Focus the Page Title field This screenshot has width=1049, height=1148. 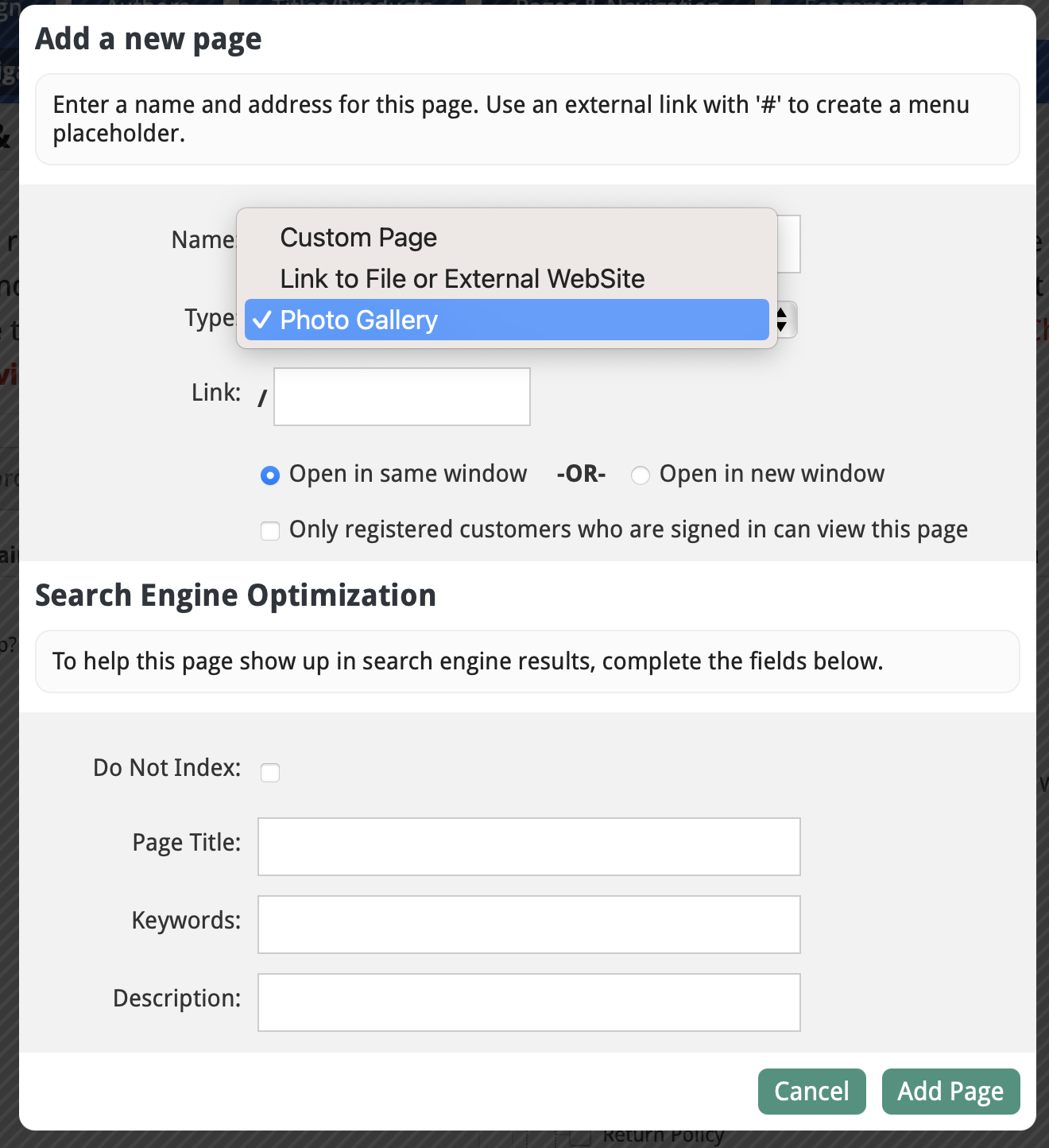(x=528, y=846)
